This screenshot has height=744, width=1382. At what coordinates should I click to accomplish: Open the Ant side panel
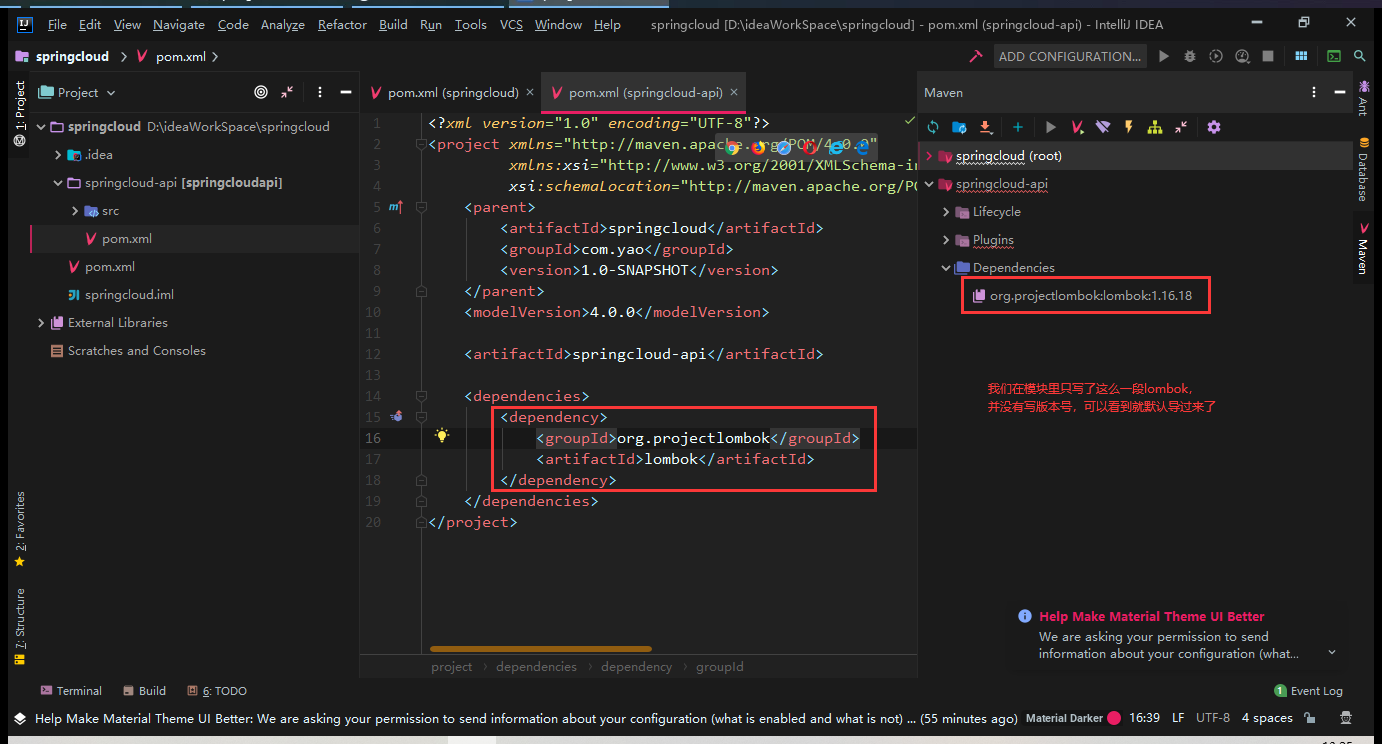click(x=1363, y=97)
